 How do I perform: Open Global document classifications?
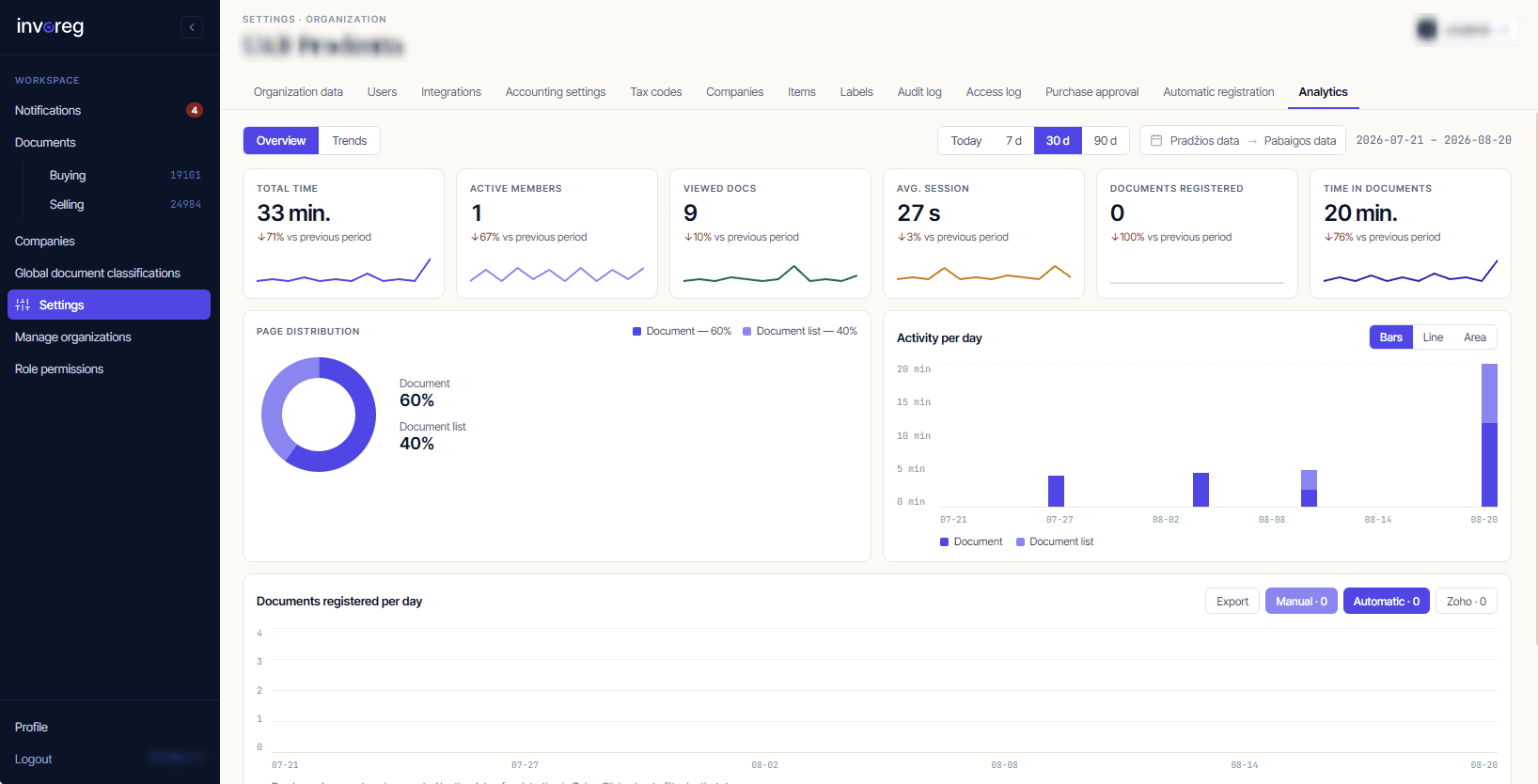click(x=109, y=273)
